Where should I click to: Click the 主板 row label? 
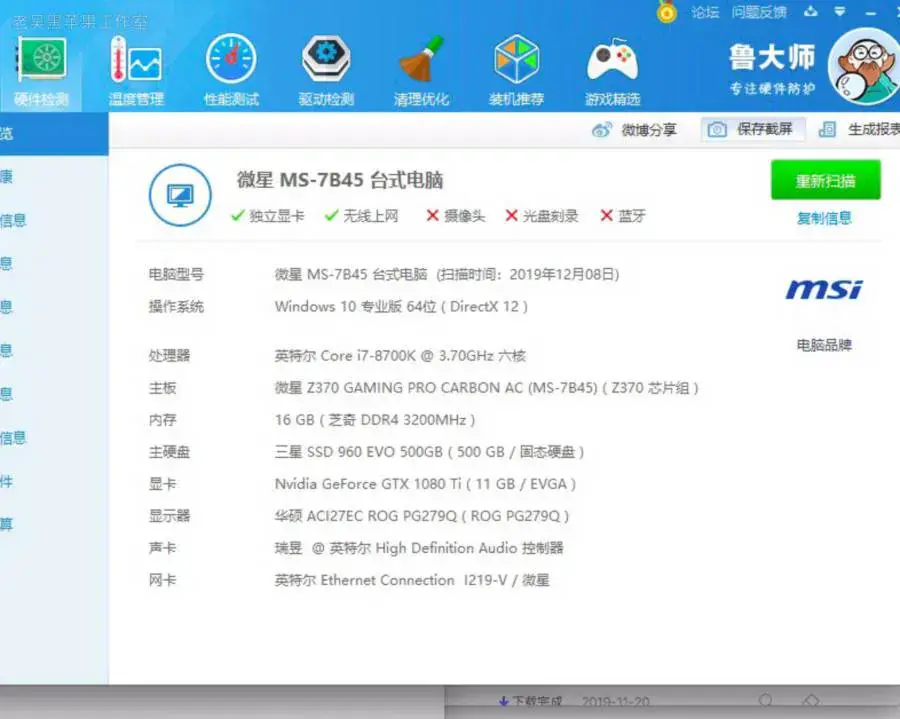click(162, 388)
